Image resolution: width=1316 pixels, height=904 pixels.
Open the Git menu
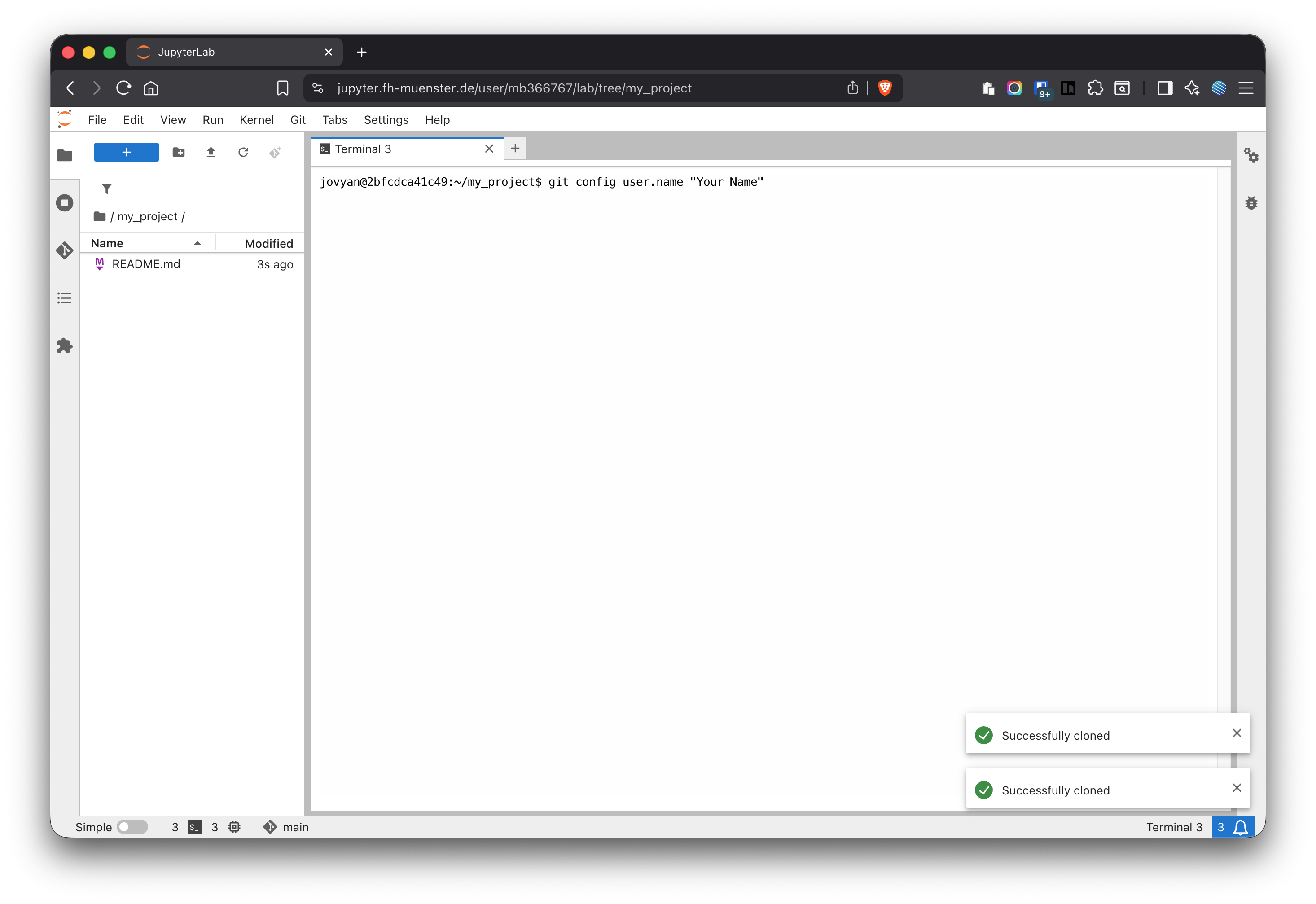pos(298,120)
